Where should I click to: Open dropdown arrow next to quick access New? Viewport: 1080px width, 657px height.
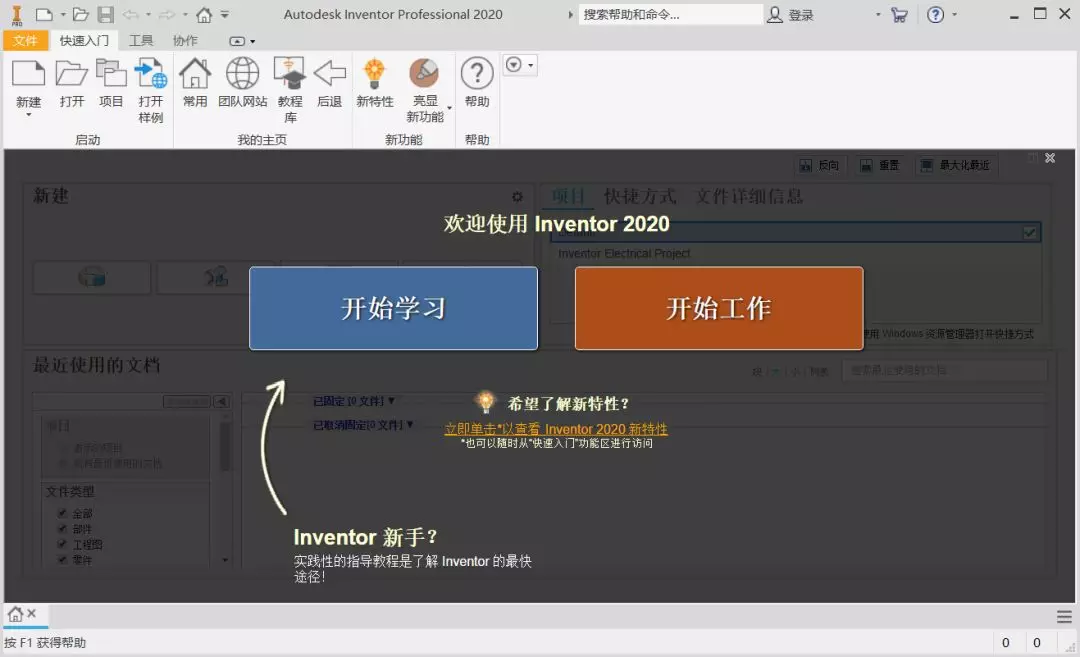[63, 14]
